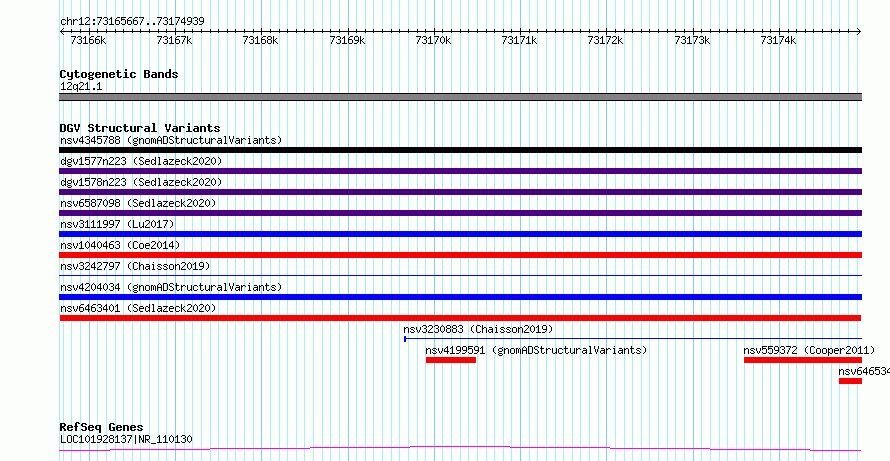Click the 73172k ruler tick label
Screen dimensions: 890x461
coord(606,40)
